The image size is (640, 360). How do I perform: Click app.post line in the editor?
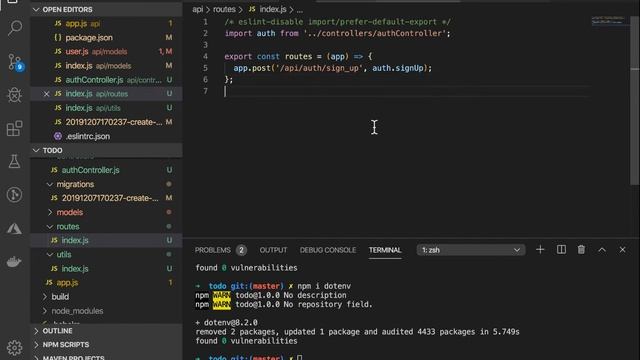332,68
